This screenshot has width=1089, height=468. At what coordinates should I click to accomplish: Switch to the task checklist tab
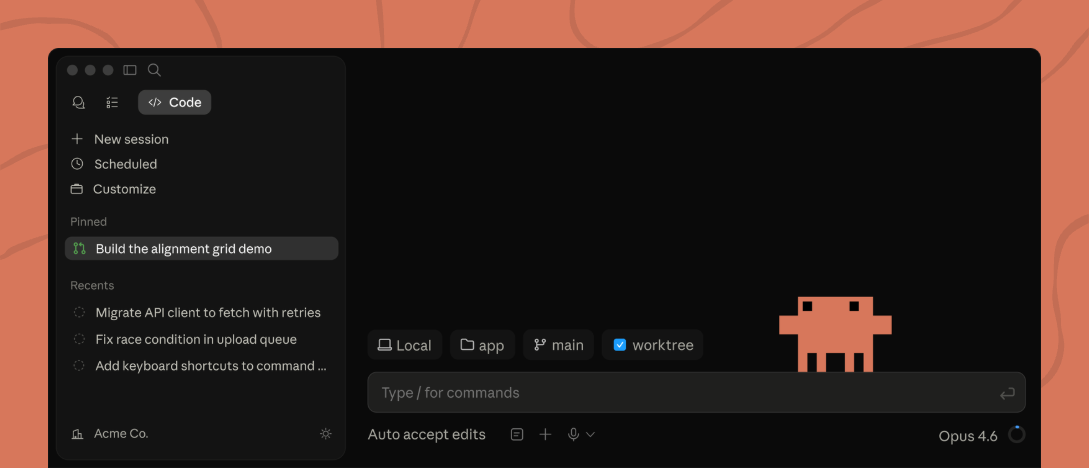tap(112, 103)
